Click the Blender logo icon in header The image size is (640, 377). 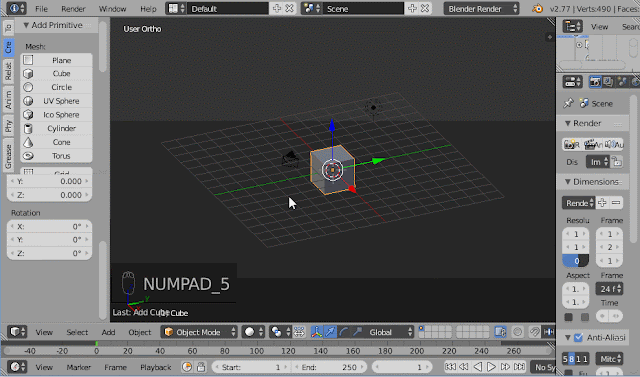point(538,9)
